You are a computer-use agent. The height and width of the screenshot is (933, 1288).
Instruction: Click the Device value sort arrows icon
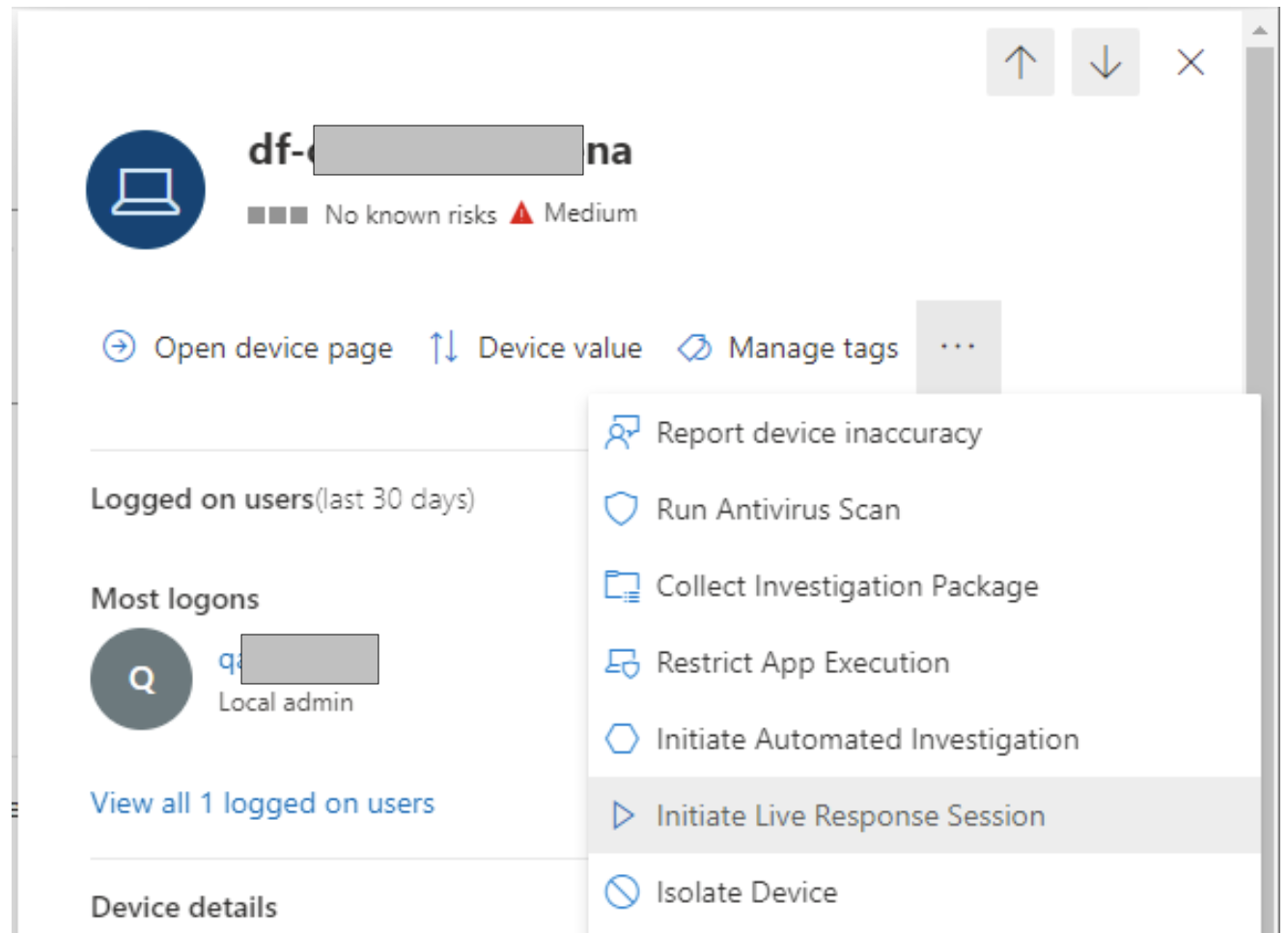(x=443, y=347)
